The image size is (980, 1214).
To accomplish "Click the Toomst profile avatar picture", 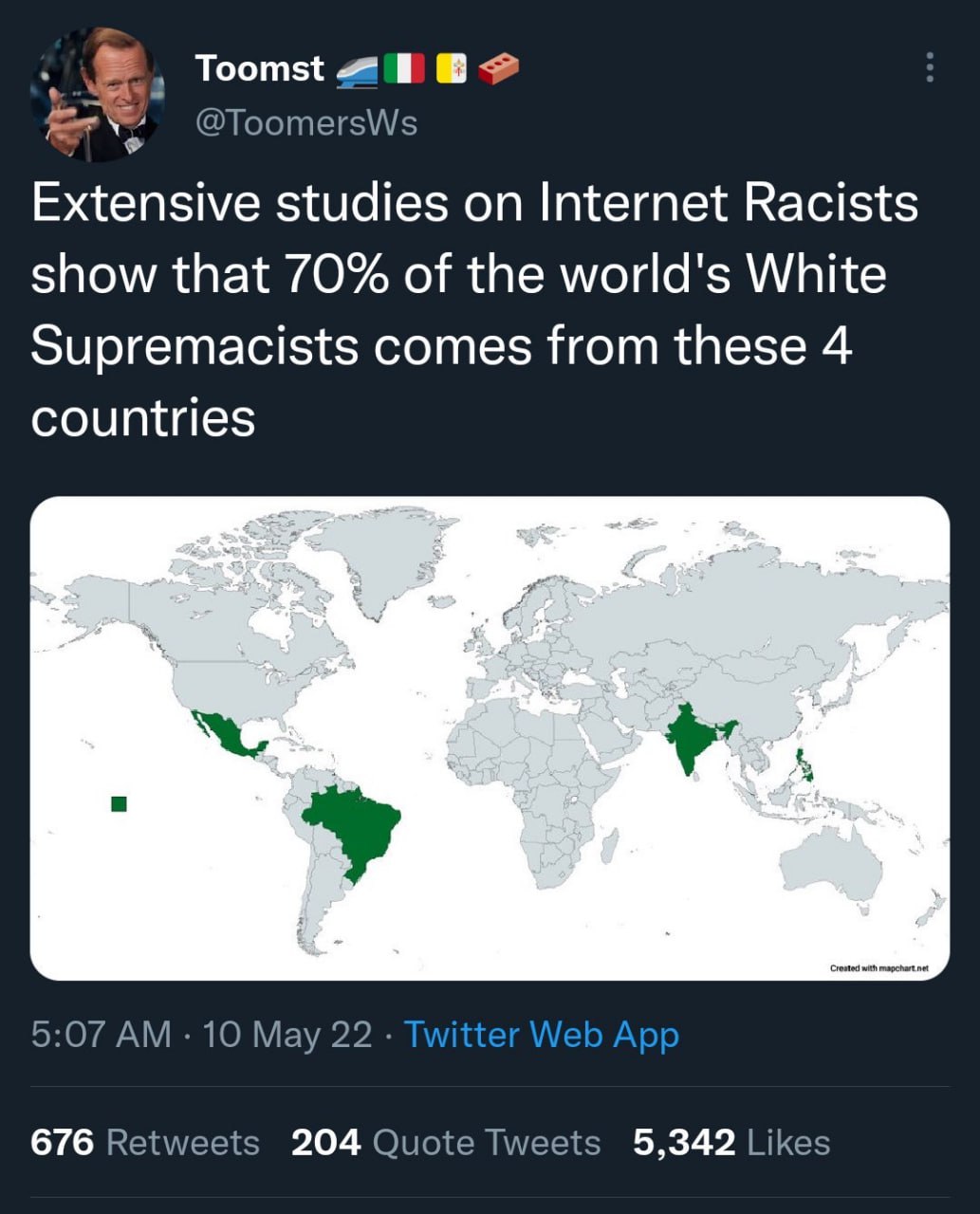I will tap(98, 93).
